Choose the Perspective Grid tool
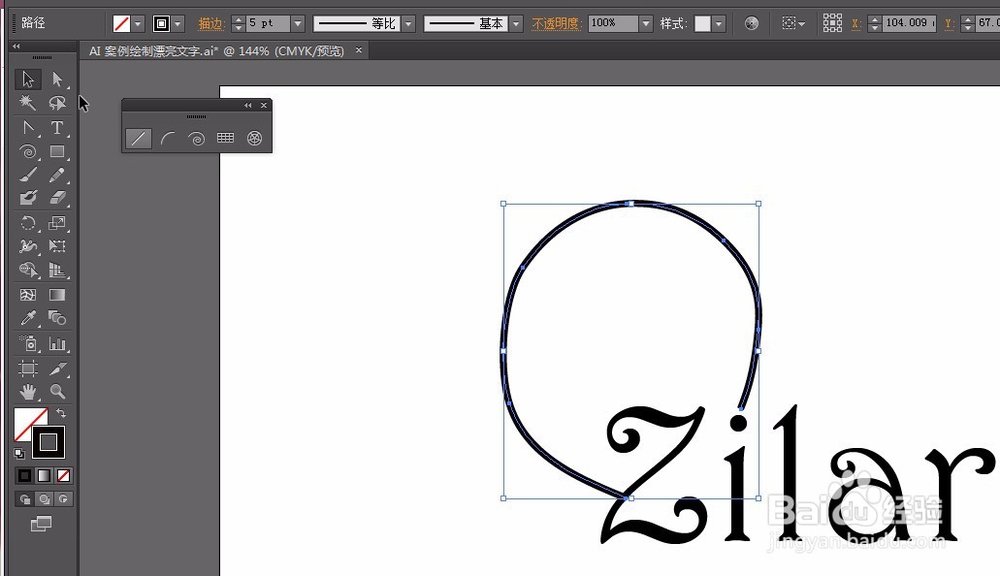 [57, 270]
